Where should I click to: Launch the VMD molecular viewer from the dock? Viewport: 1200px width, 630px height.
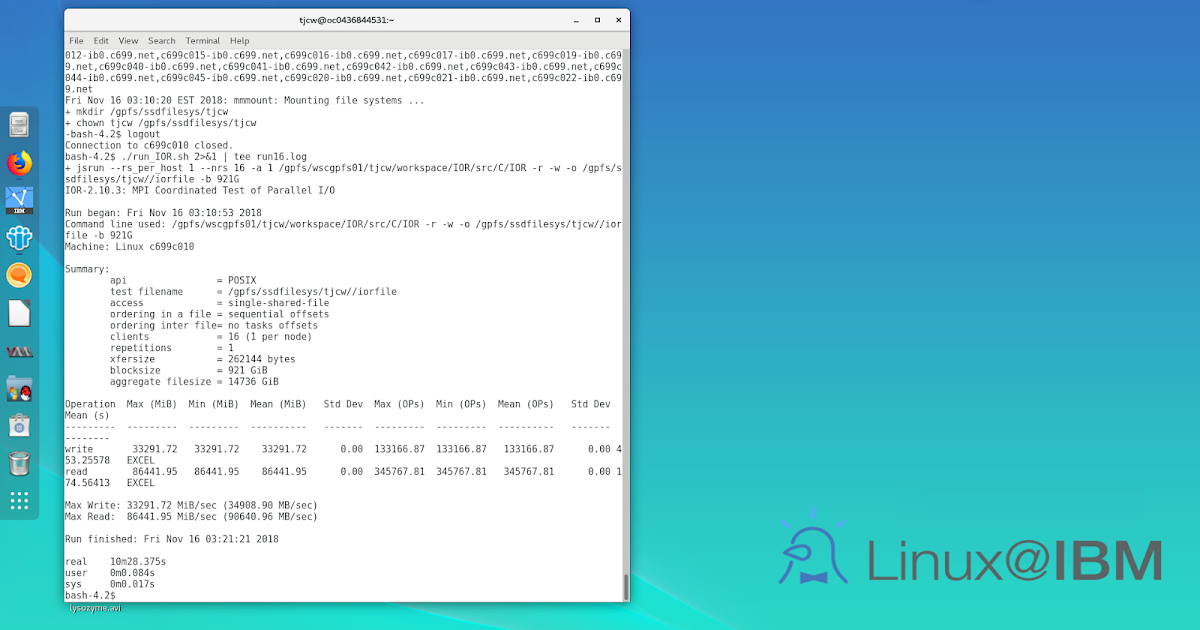[19, 350]
